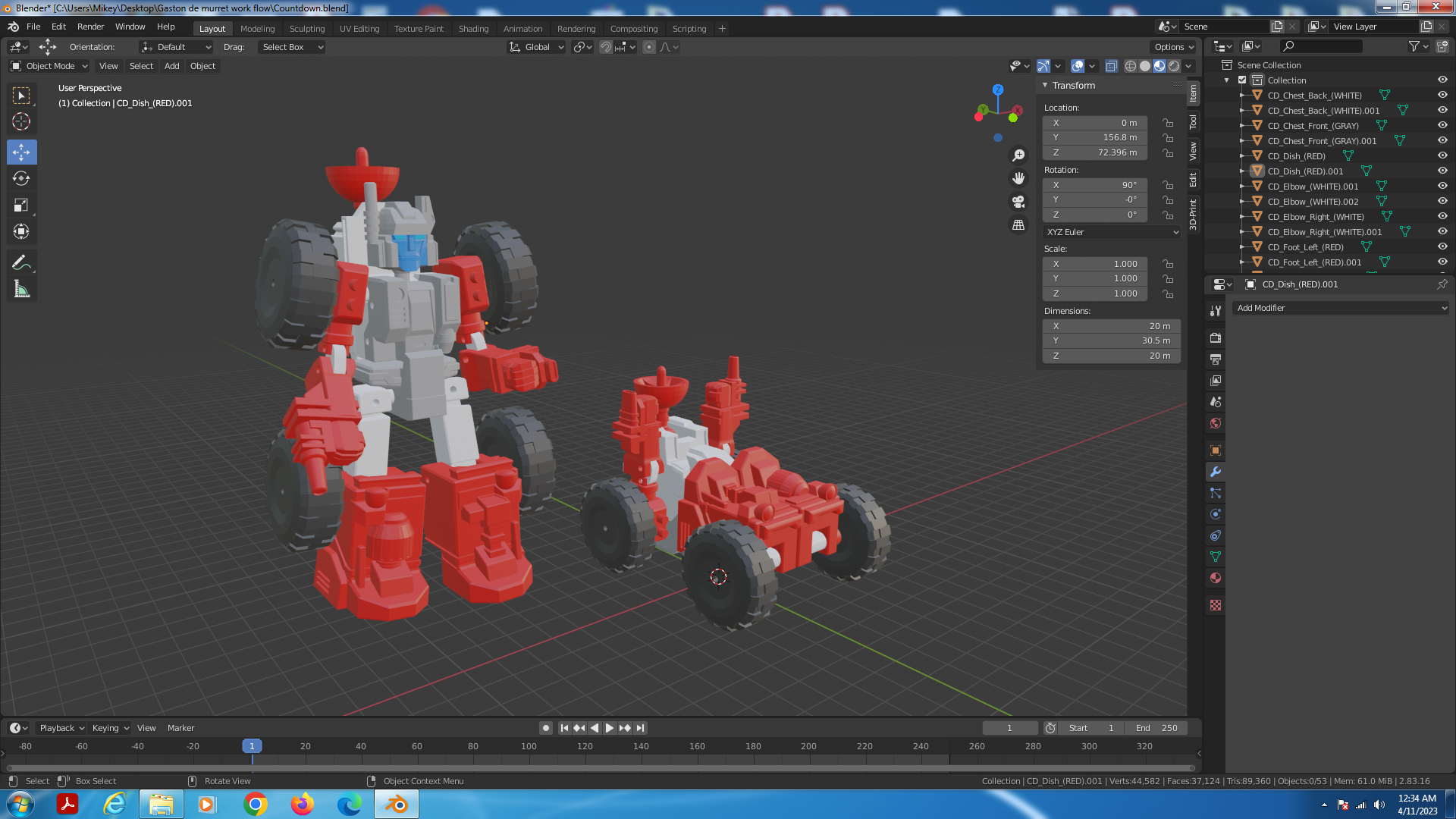Switch perspective/orthographic grid icon
The image size is (1456, 819).
[1018, 225]
